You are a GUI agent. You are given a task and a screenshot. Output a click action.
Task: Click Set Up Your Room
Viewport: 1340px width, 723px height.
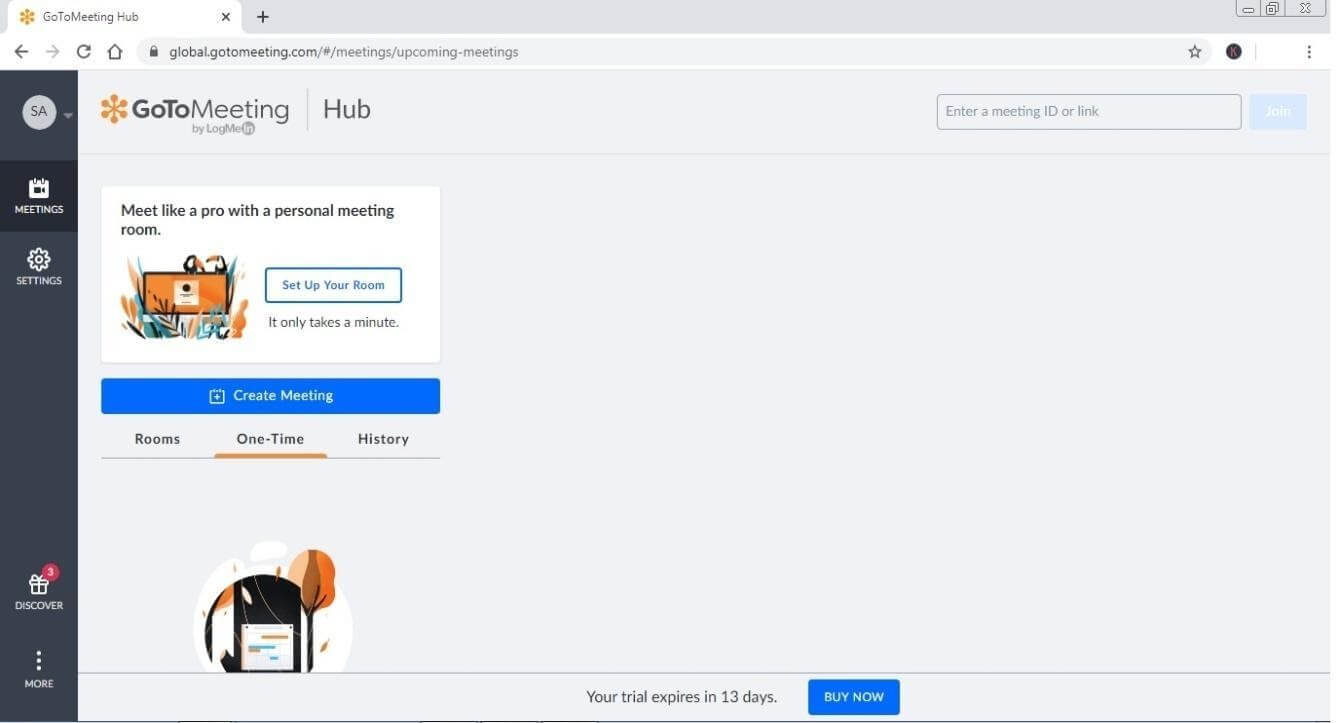click(333, 284)
